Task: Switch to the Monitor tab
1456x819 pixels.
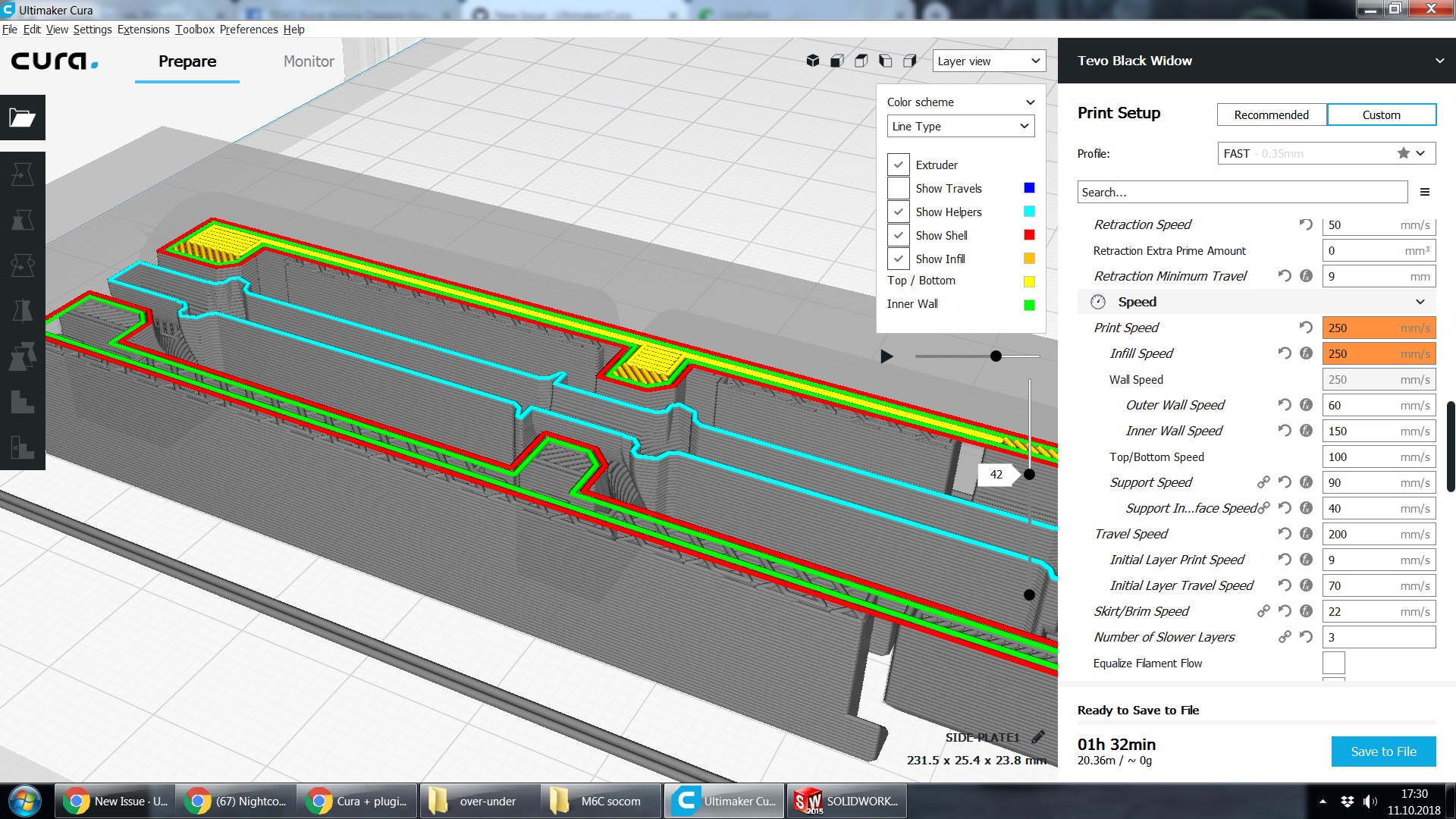Action: (x=309, y=61)
